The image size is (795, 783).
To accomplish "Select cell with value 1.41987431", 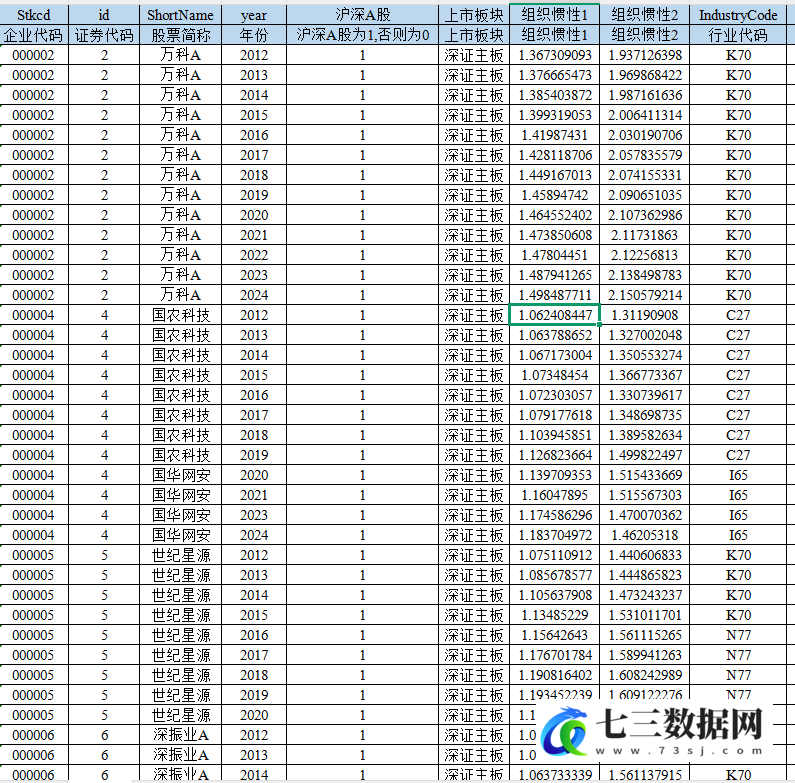I will tap(555, 135).
